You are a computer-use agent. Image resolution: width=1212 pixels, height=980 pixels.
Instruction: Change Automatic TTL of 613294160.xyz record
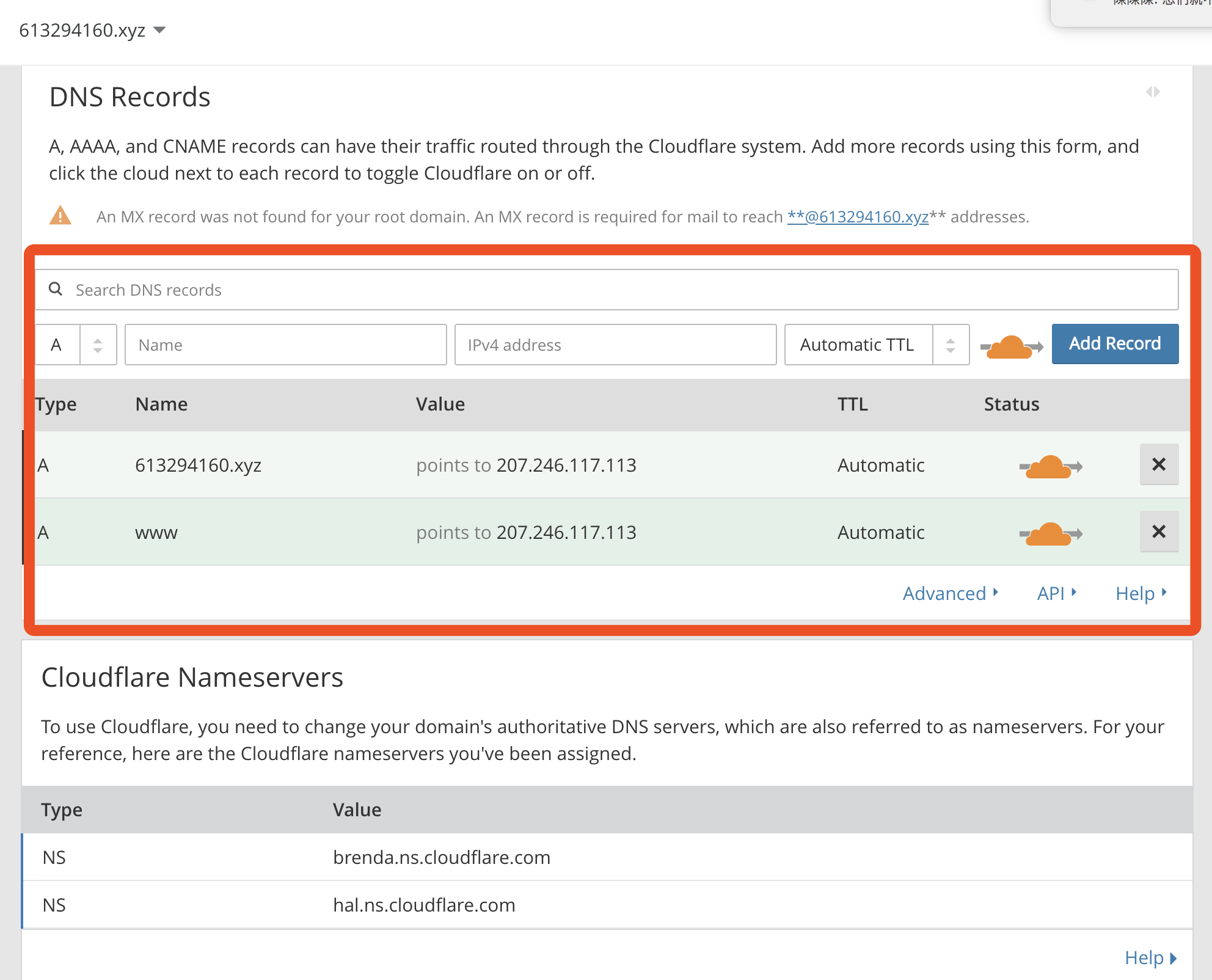[x=880, y=465]
